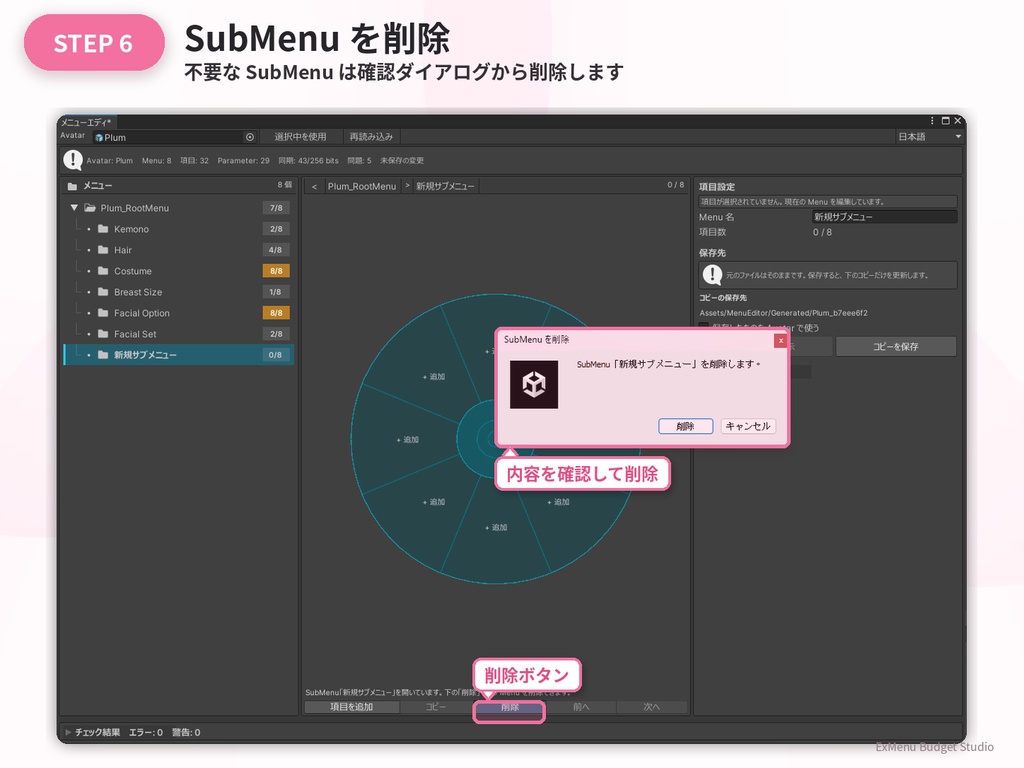Click the 項目数 value 0 / 8
The width and height of the screenshot is (1024, 768).
pos(822,232)
